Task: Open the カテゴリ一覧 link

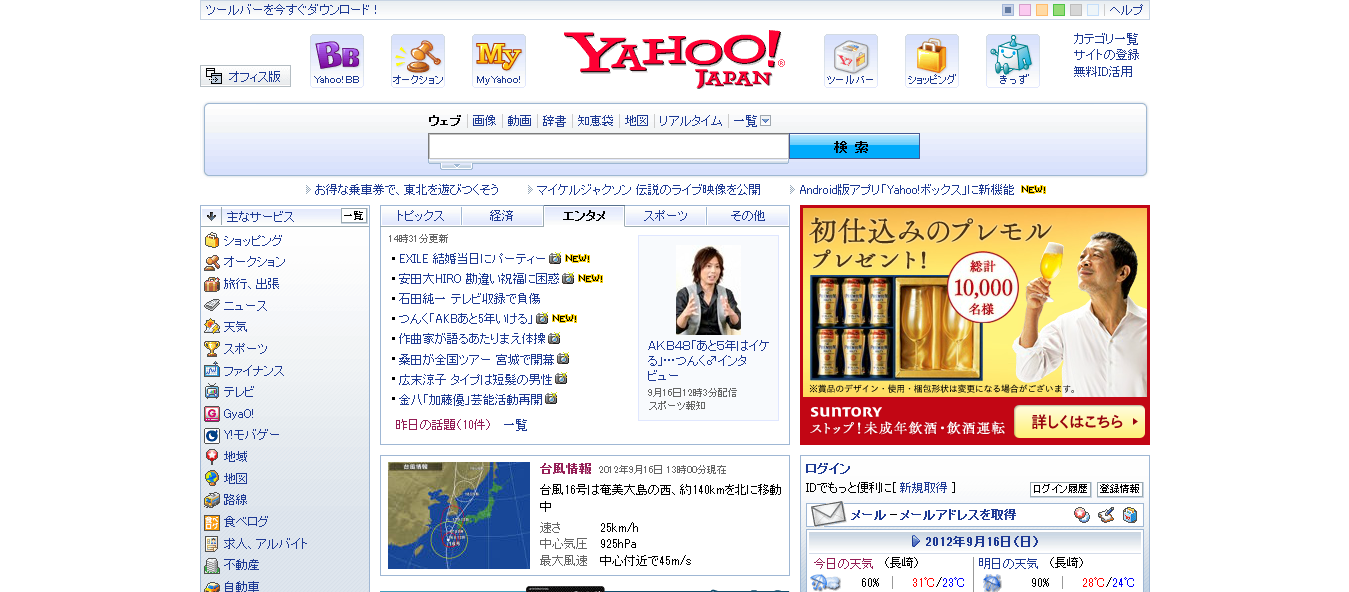Action: click(1106, 39)
